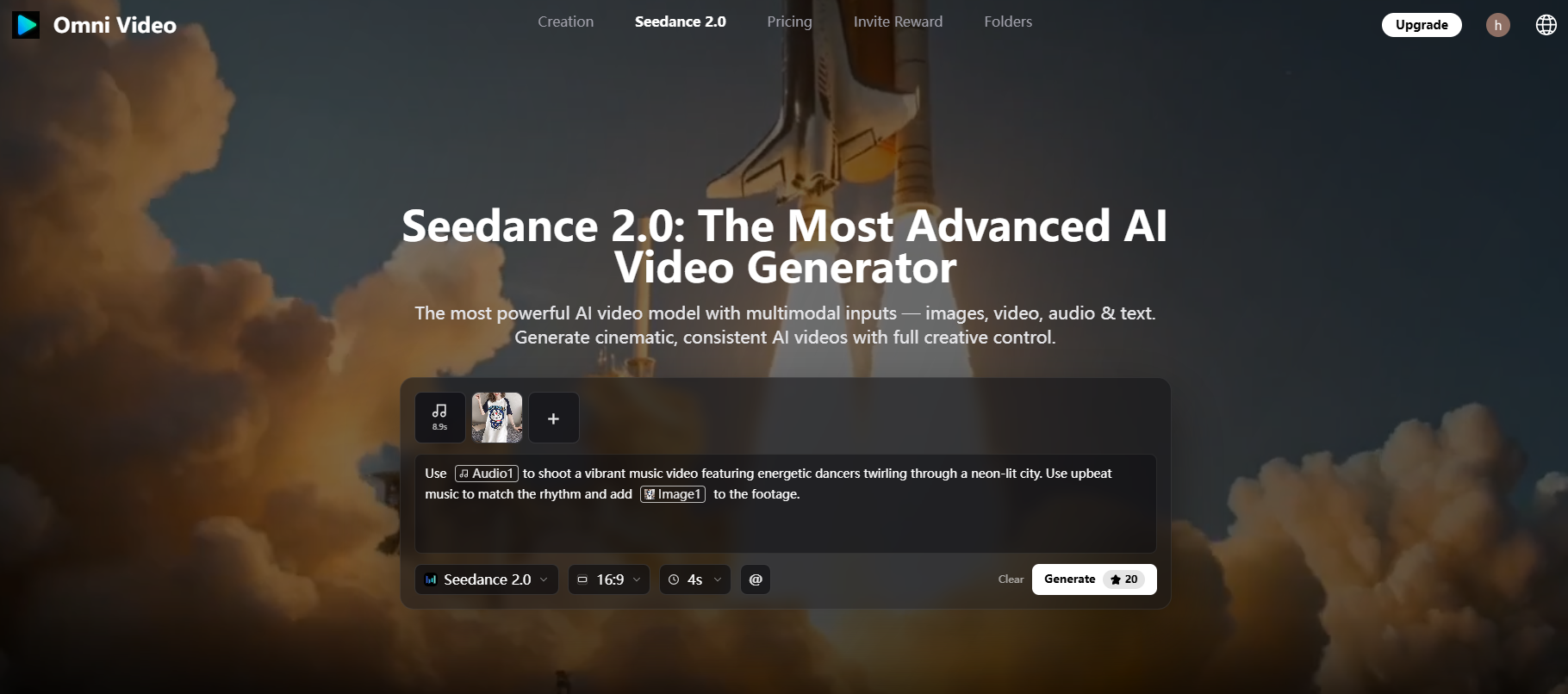
Task: Select the uploaded t-shirt image thumbnail
Action: pos(497,418)
